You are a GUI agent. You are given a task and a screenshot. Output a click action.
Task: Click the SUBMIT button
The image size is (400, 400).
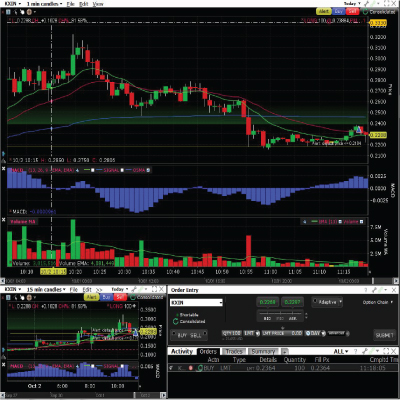[384, 335]
